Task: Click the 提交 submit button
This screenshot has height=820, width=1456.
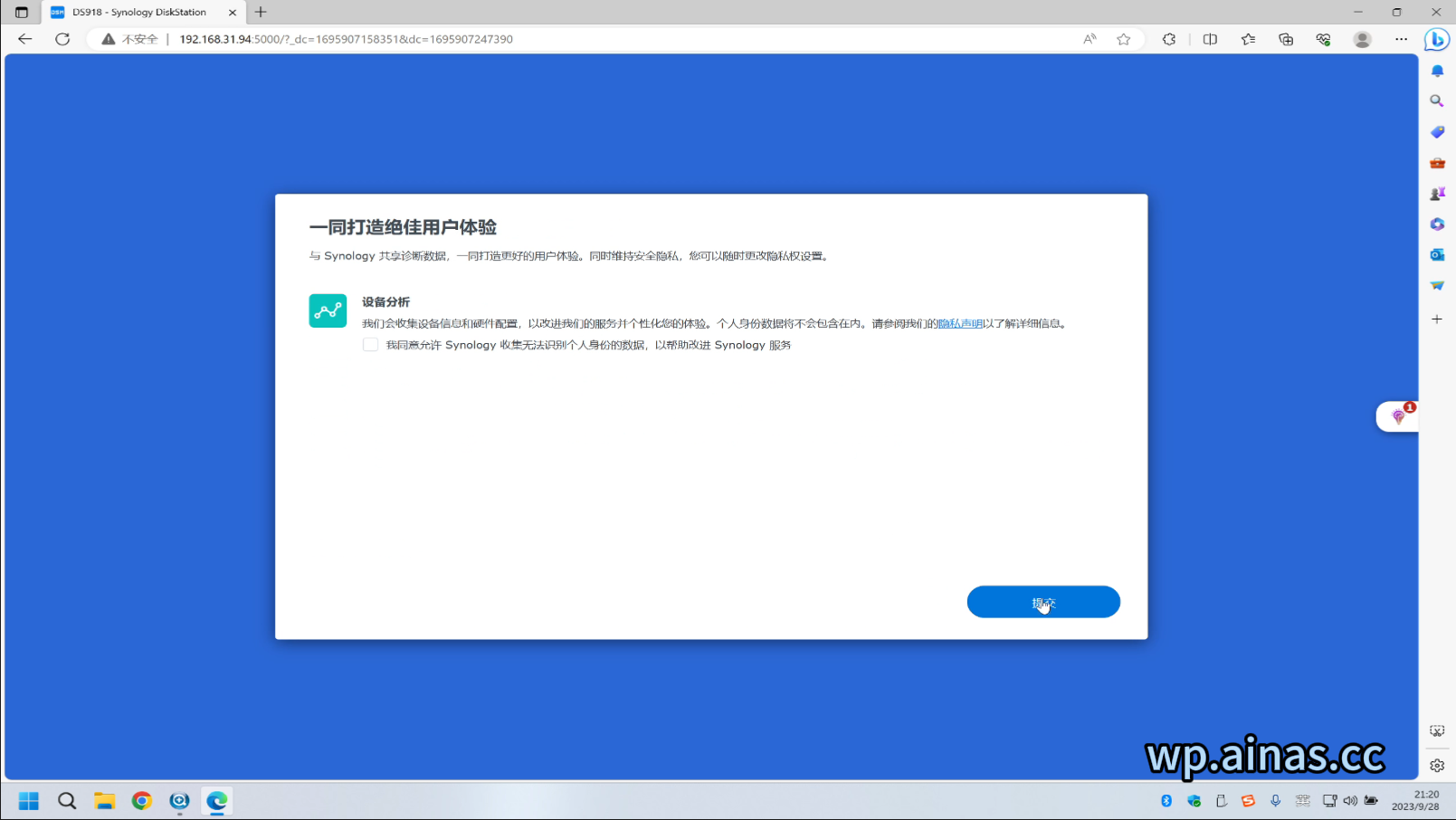Action: 1042,601
